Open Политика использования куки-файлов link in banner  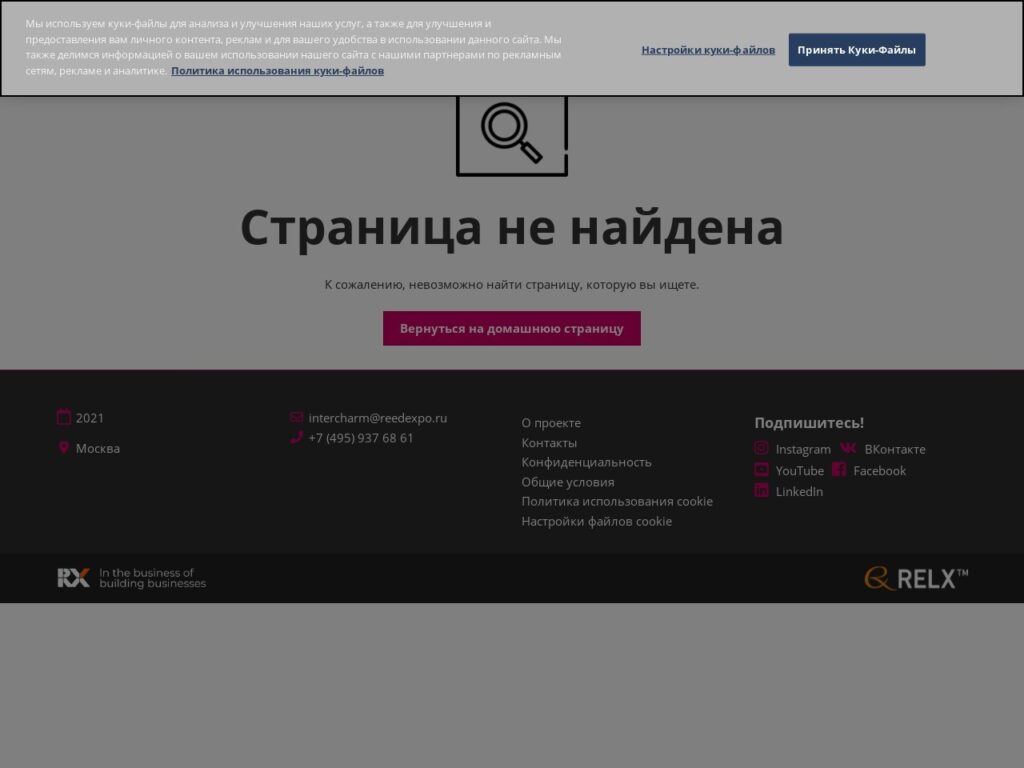pos(277,71)
